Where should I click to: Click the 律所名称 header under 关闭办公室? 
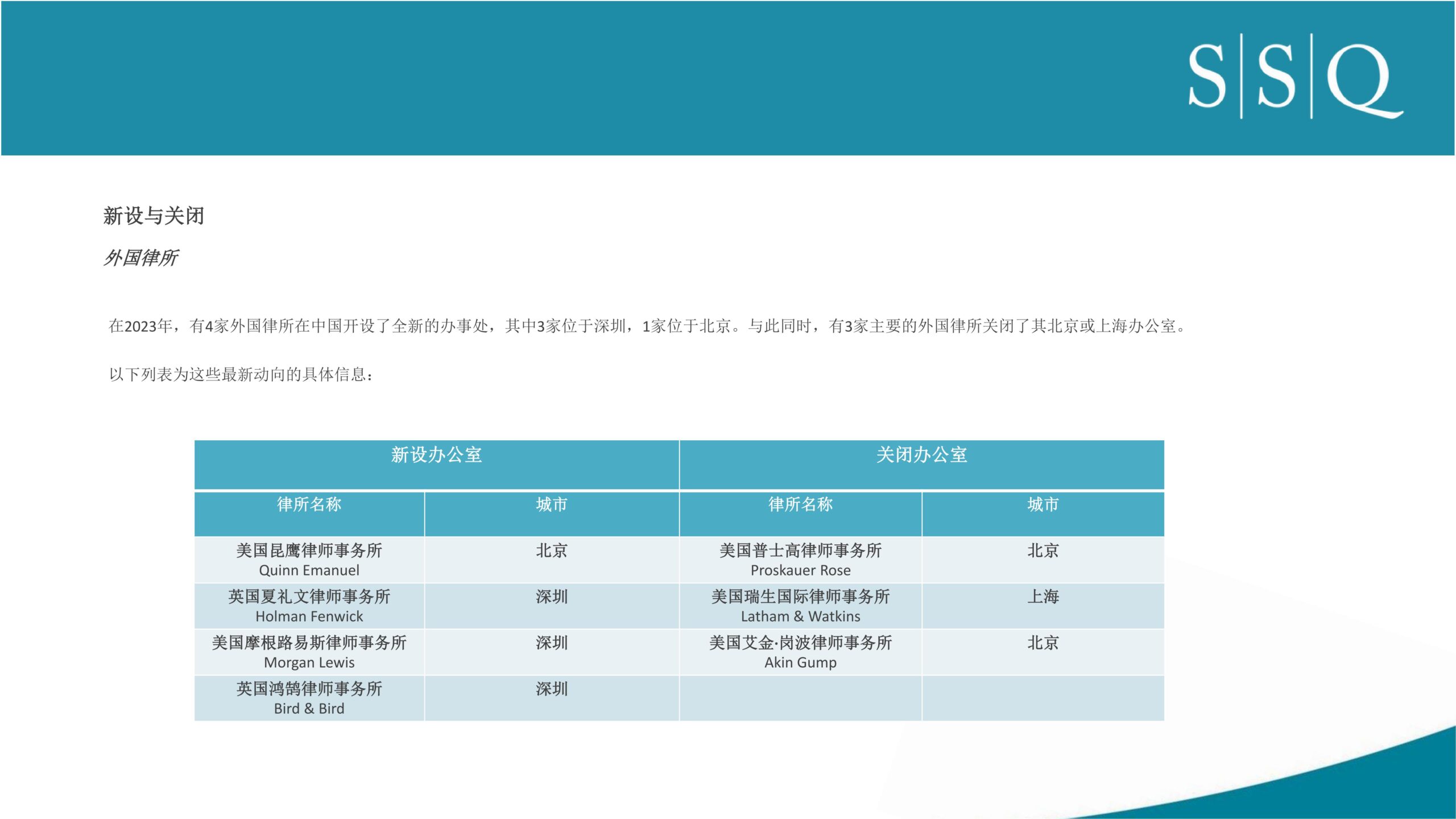pyautogui.click(x=800, y=514)
